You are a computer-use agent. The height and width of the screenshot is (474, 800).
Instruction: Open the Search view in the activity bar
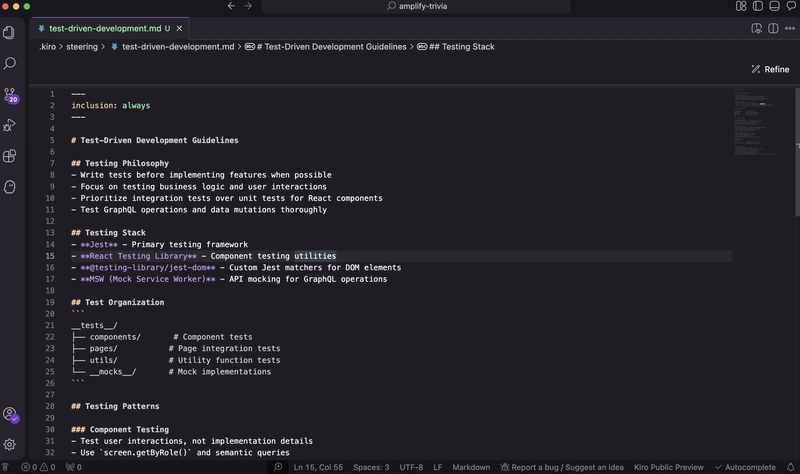coord(9,63)
